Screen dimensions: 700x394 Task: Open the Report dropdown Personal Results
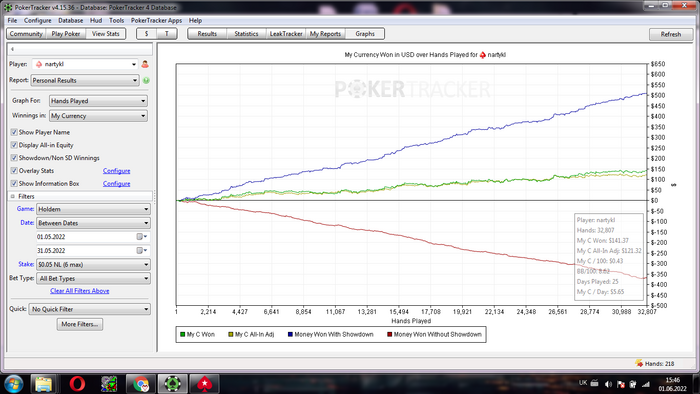click(x=85, y=80)
